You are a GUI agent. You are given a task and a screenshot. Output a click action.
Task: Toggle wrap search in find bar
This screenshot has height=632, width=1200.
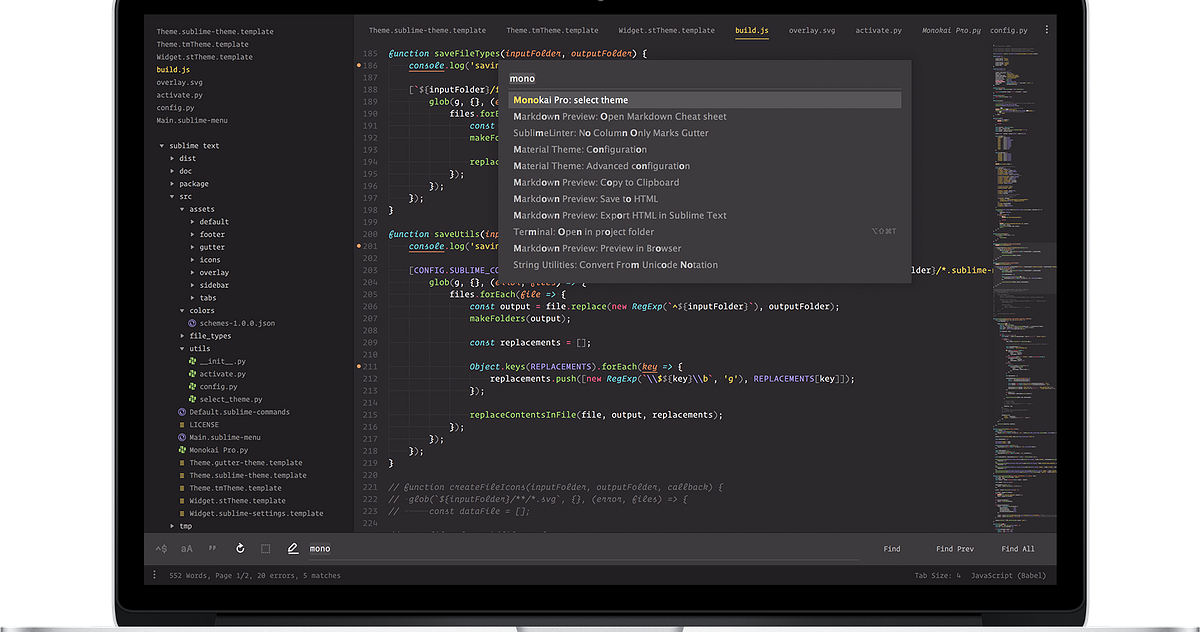tap(240, 548)
